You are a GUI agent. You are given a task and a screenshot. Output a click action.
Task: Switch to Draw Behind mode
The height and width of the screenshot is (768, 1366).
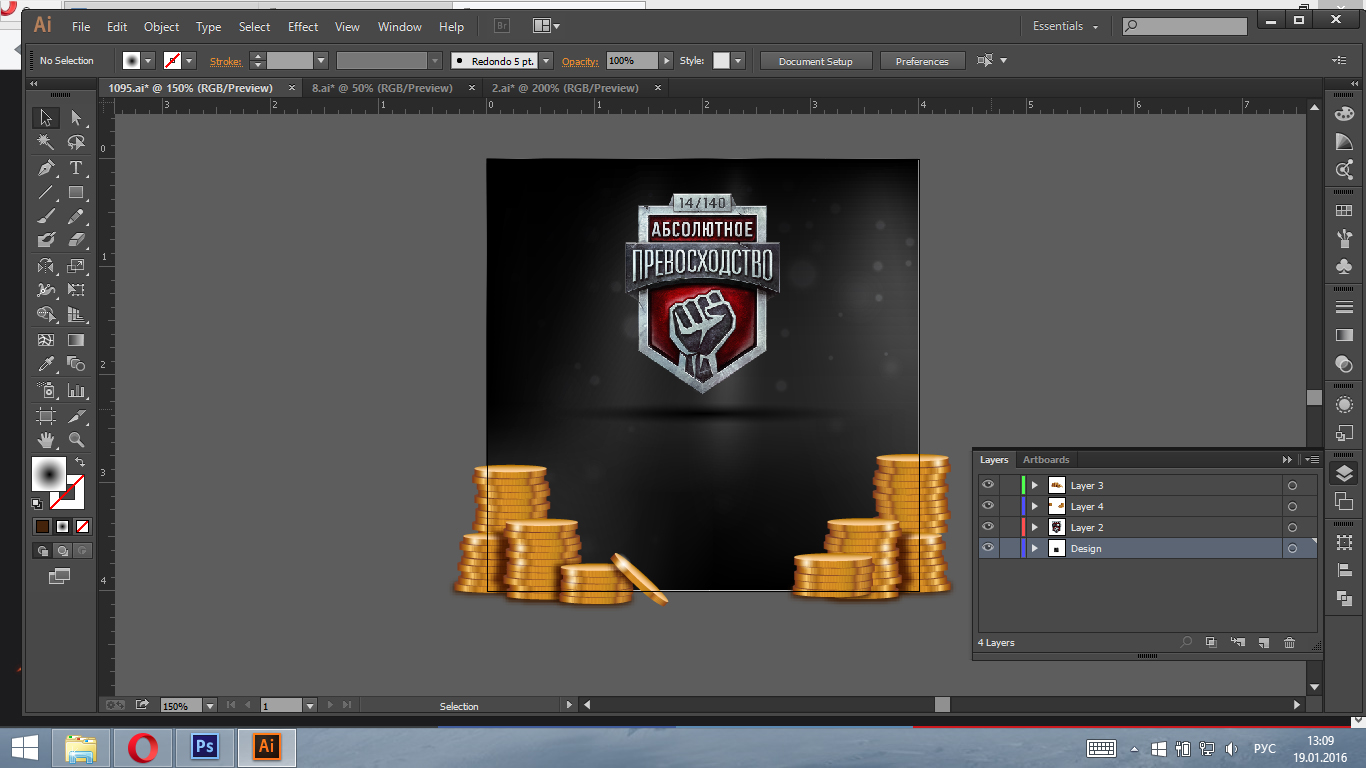pyautogui.click(x=62, y=551)
